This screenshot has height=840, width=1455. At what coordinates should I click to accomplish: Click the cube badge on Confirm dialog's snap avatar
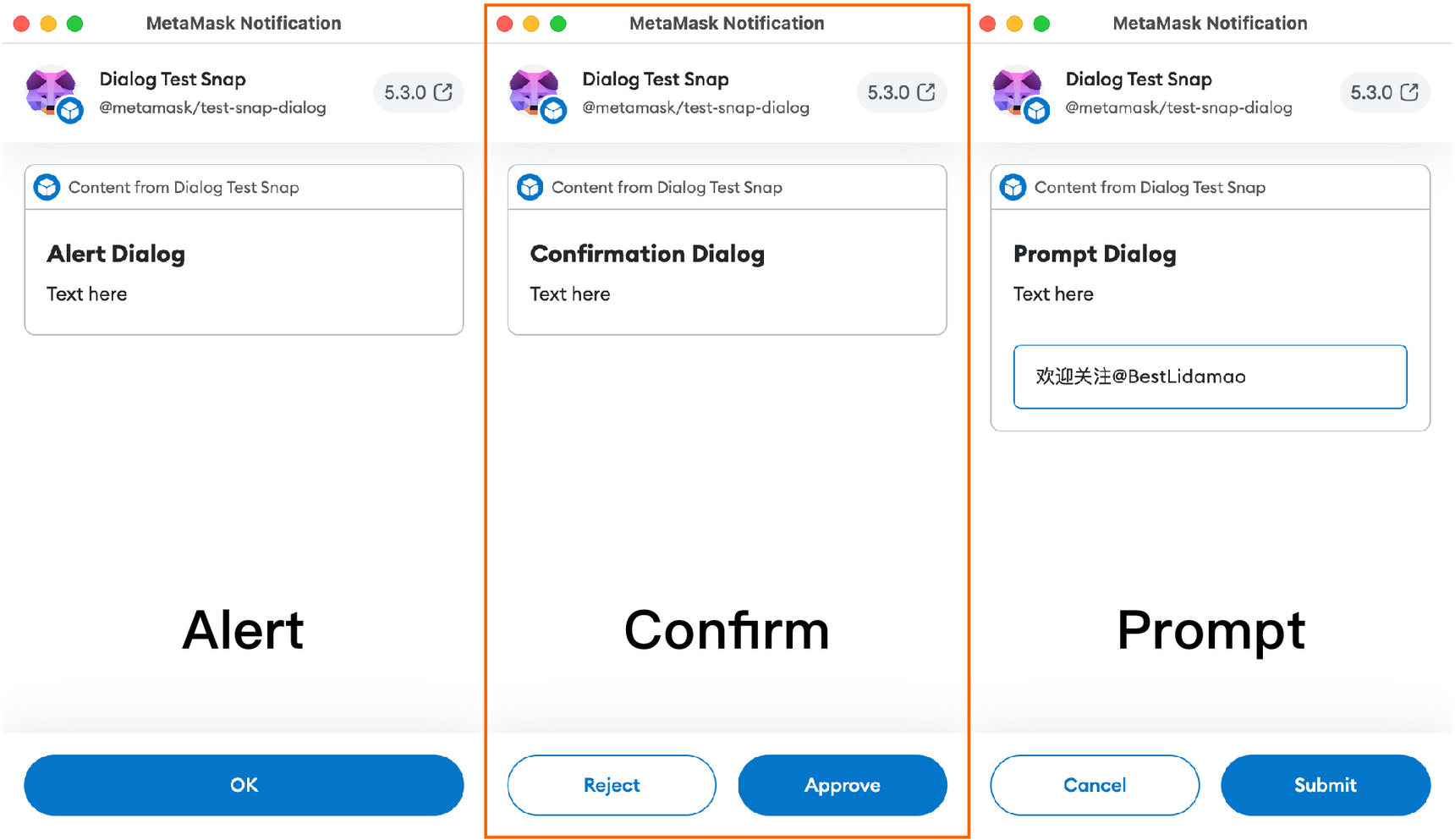coord(555,111)
